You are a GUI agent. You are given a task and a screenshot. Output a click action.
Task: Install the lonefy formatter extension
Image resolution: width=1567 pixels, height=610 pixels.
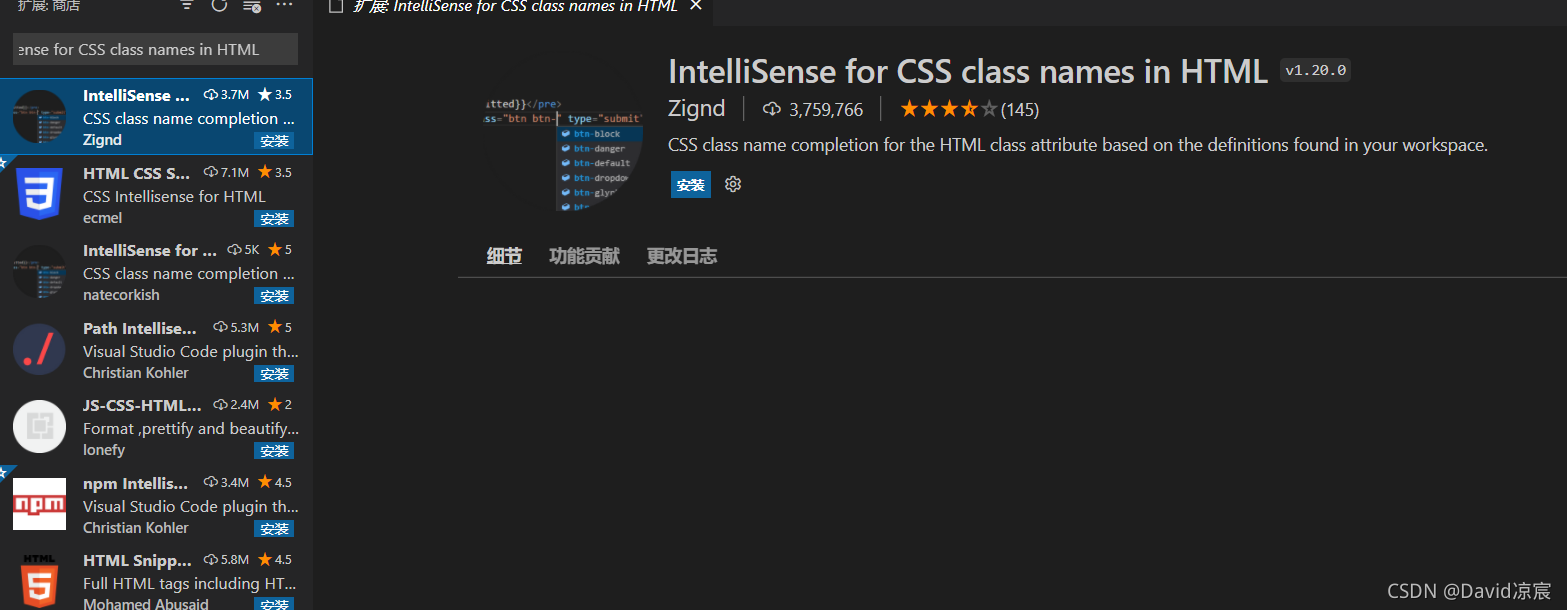coord(274,451)
